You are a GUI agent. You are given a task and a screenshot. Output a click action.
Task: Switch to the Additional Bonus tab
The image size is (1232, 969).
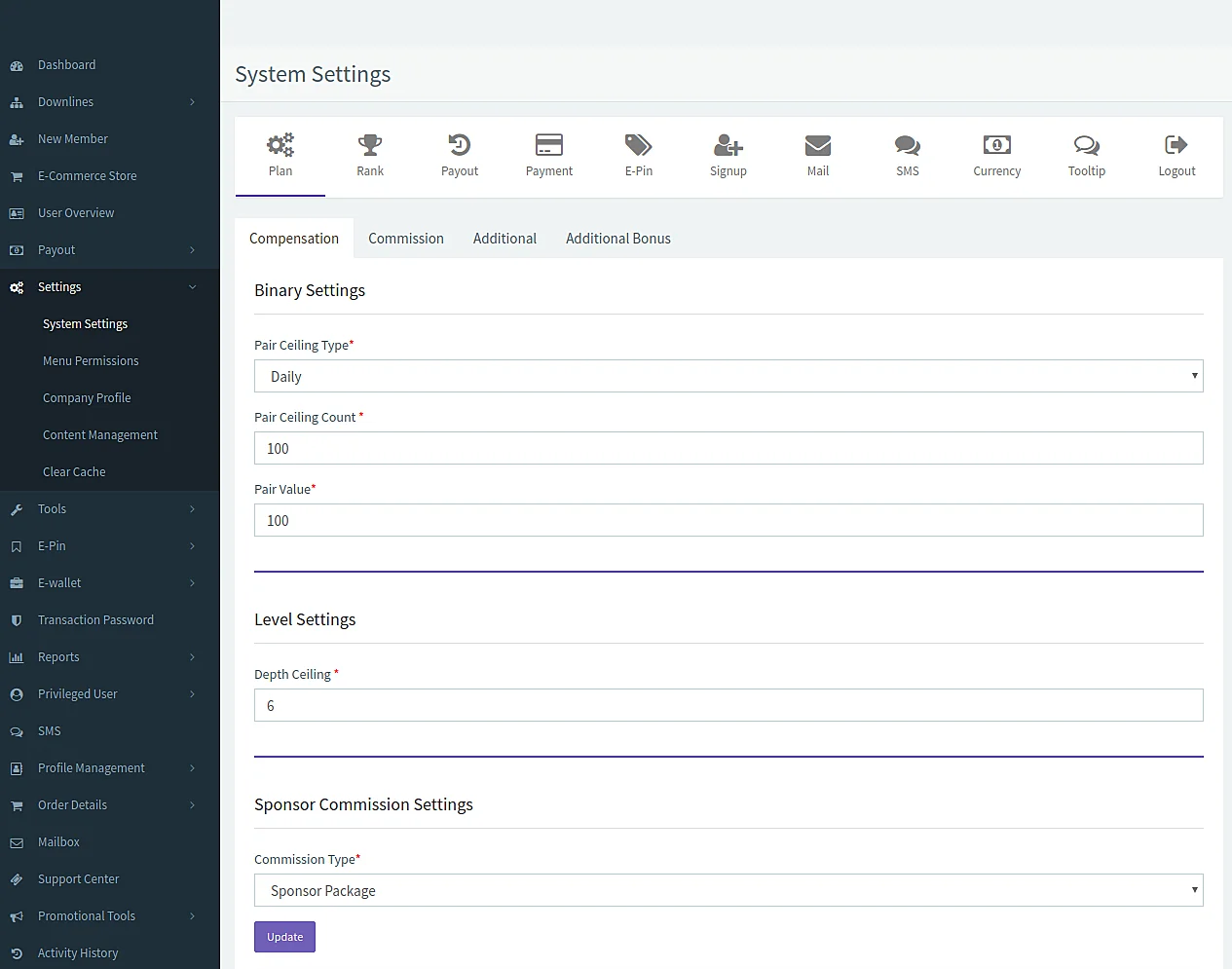click(618, 239)
